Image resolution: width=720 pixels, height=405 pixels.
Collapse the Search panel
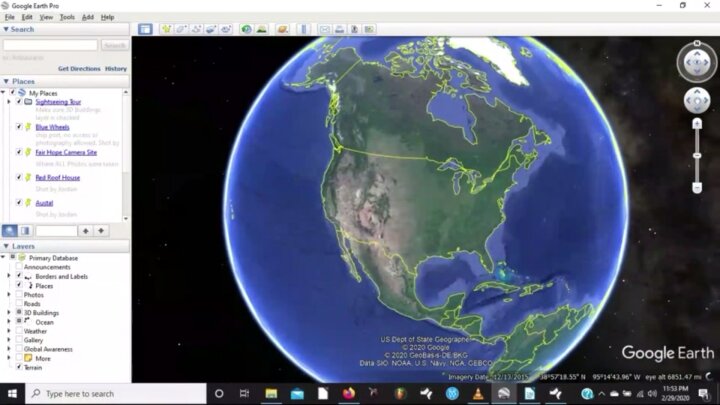coord(6,29)
